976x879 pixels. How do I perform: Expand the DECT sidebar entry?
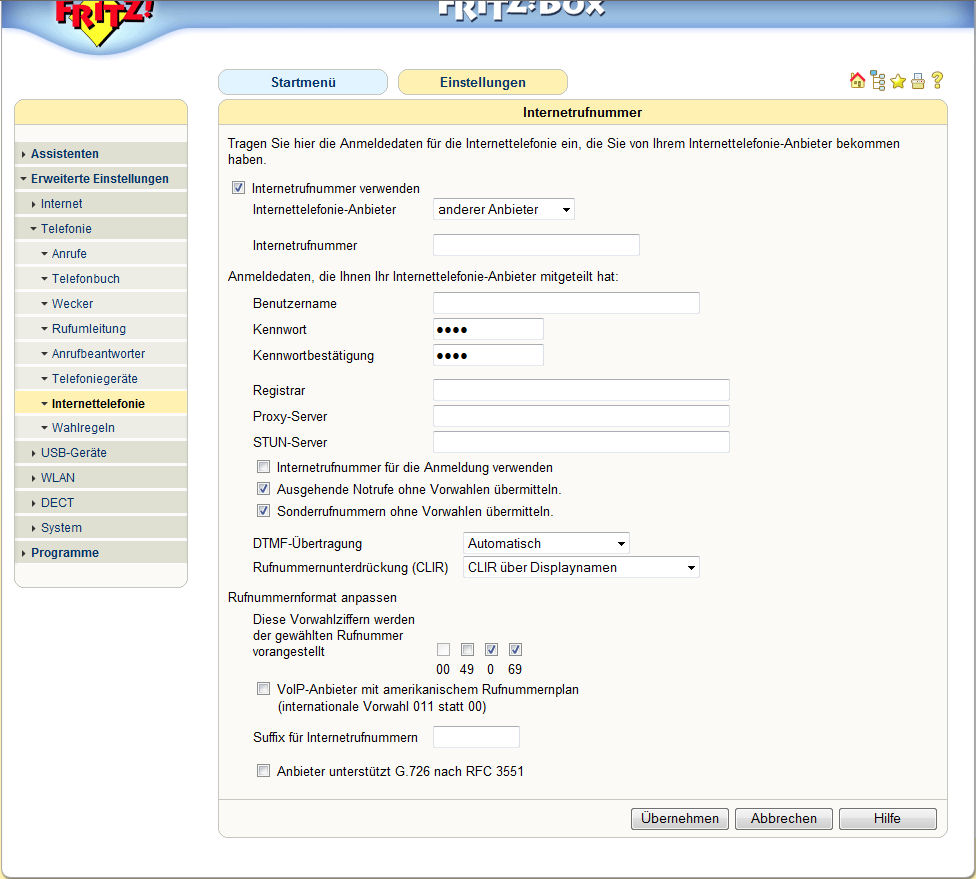coord(101,502)
